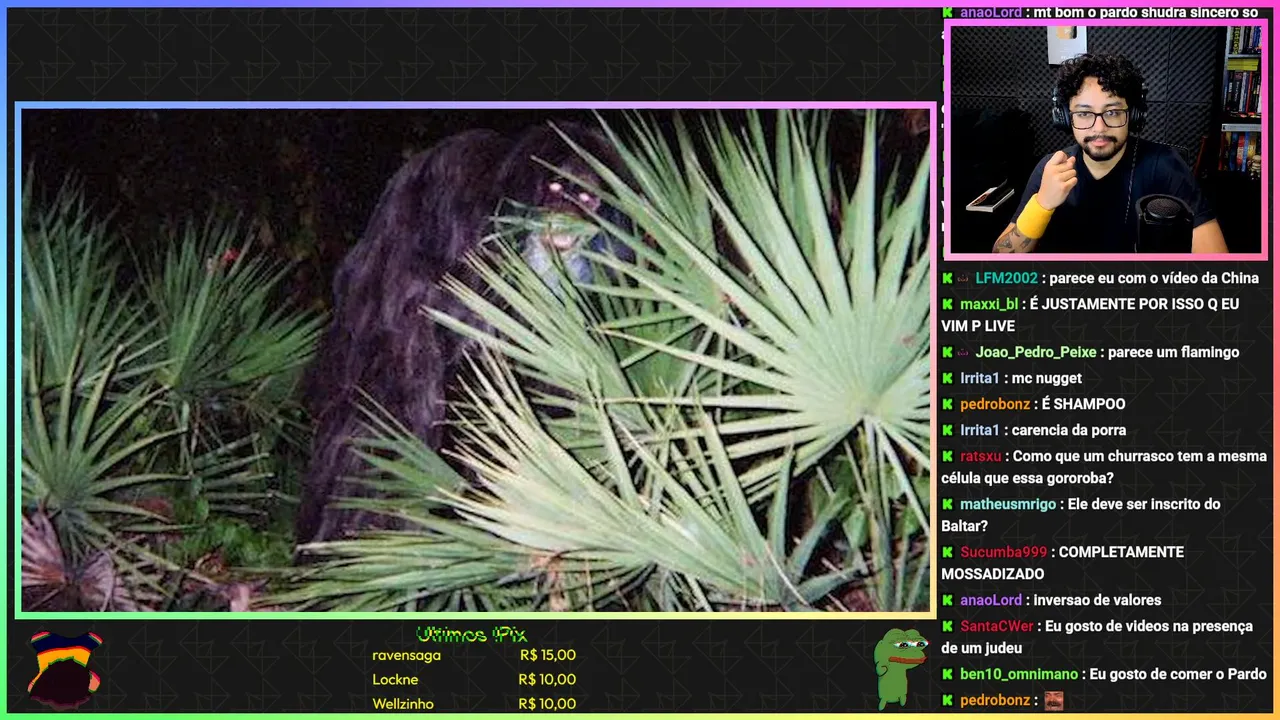Open the streamer webcam feed
The width and height of the screenshot is (1280, 720).
click(1105, 139)
